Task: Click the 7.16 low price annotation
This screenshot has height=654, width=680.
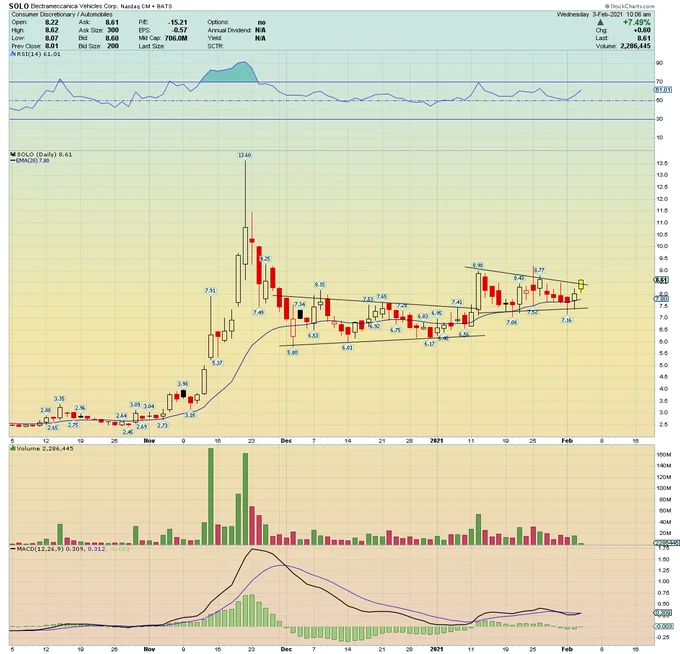Action: (566, 320)
